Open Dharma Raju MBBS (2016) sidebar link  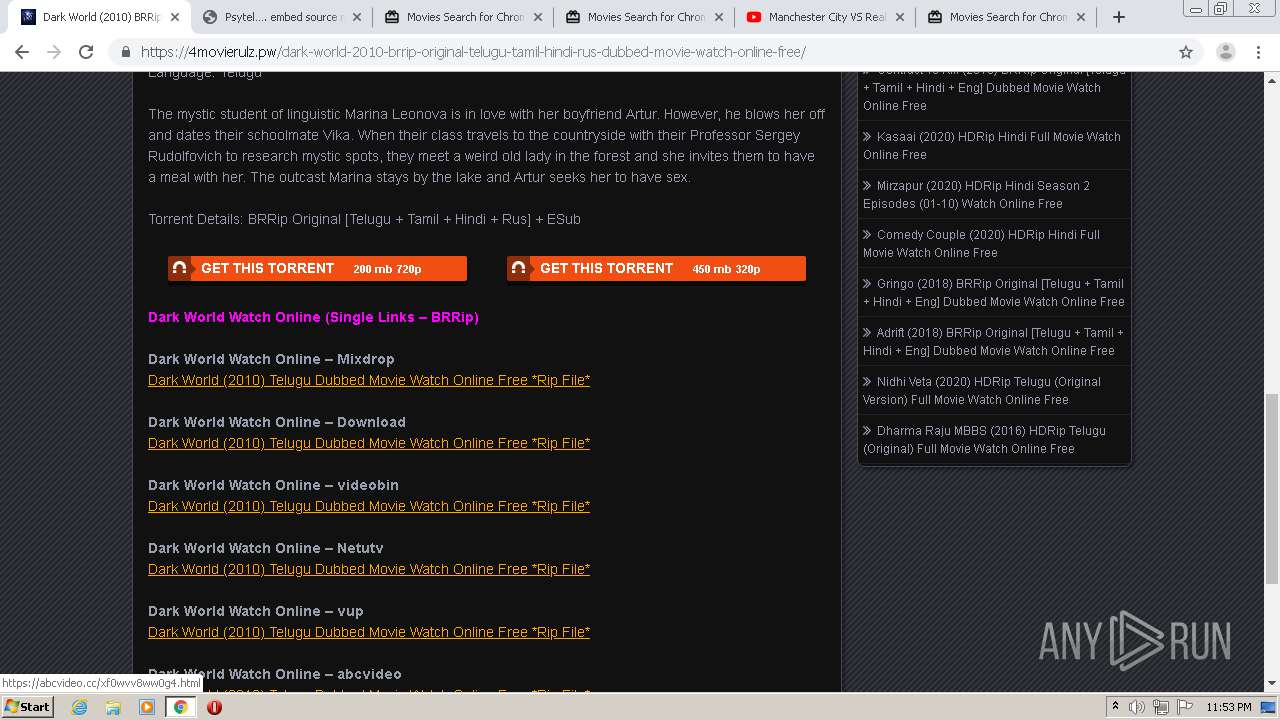[x=985, y=439]
